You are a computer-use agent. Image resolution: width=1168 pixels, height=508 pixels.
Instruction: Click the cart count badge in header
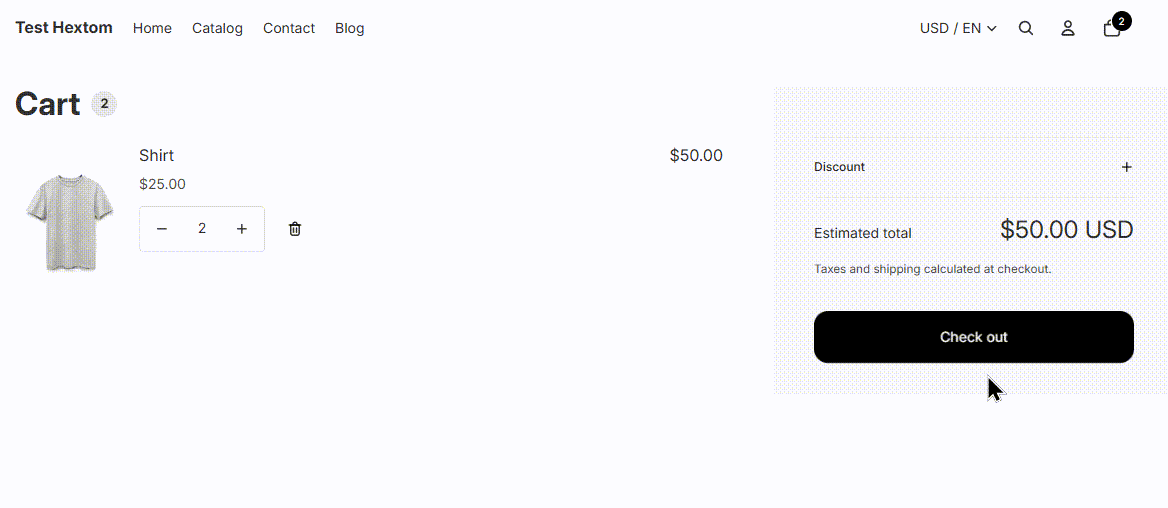tap(1121, 21)
